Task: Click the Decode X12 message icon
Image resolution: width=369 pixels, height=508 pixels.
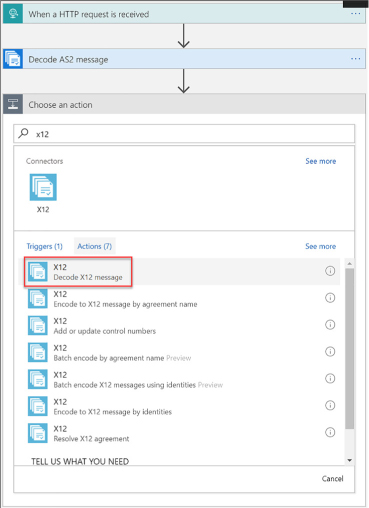Action: point(38,271)
